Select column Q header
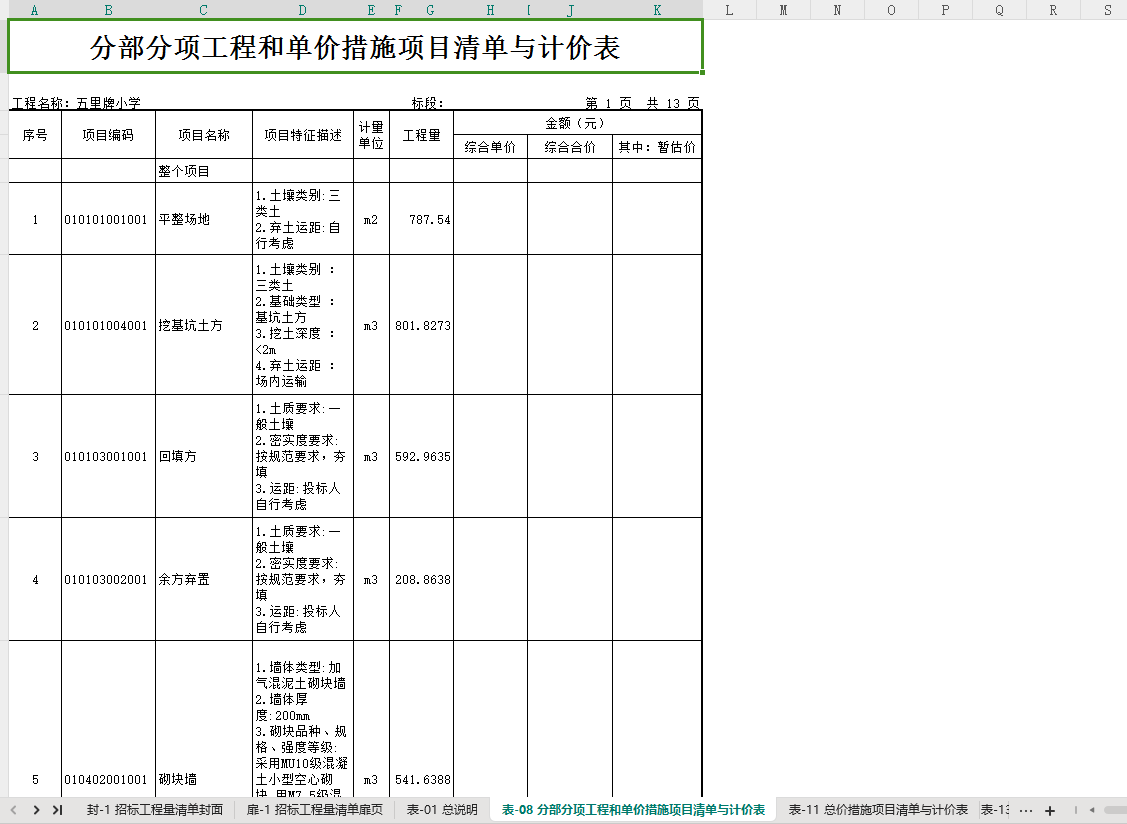 999,10
